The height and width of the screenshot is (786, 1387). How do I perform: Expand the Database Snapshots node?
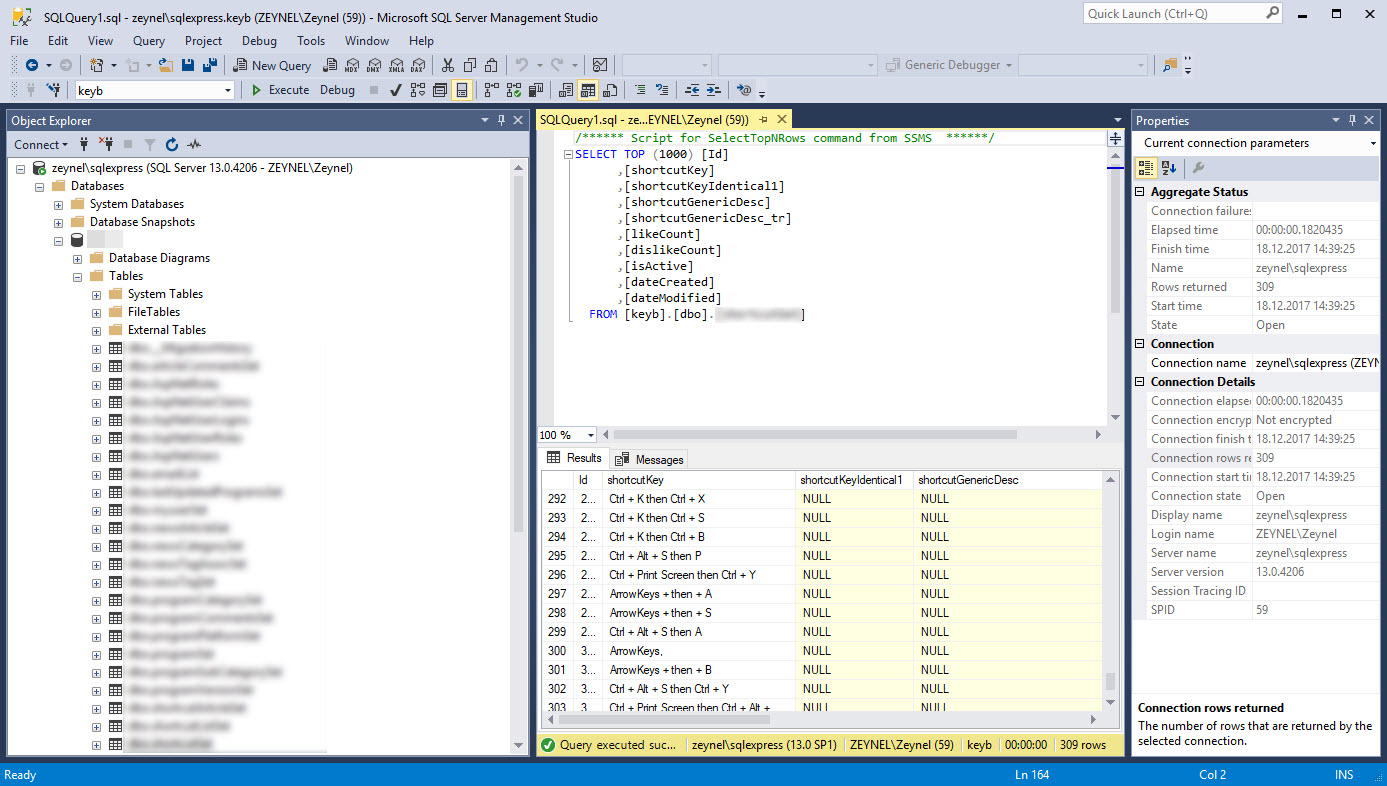pos(59,222)
